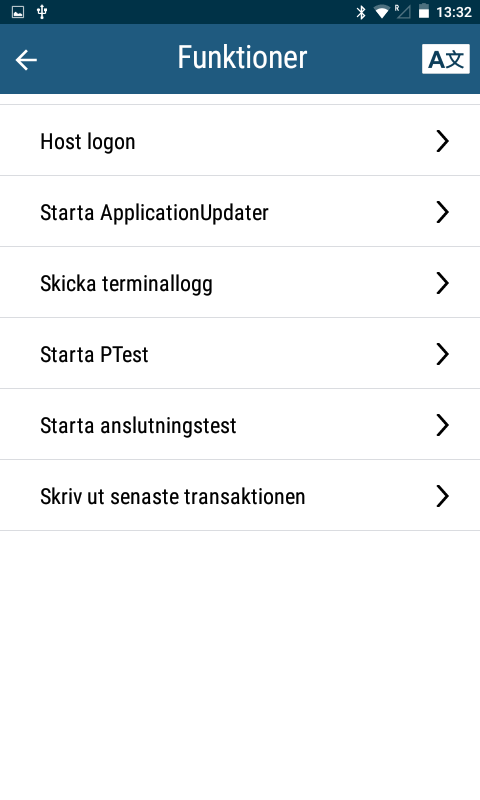Tap the roaming cellular signal icon

pos(402,11)
